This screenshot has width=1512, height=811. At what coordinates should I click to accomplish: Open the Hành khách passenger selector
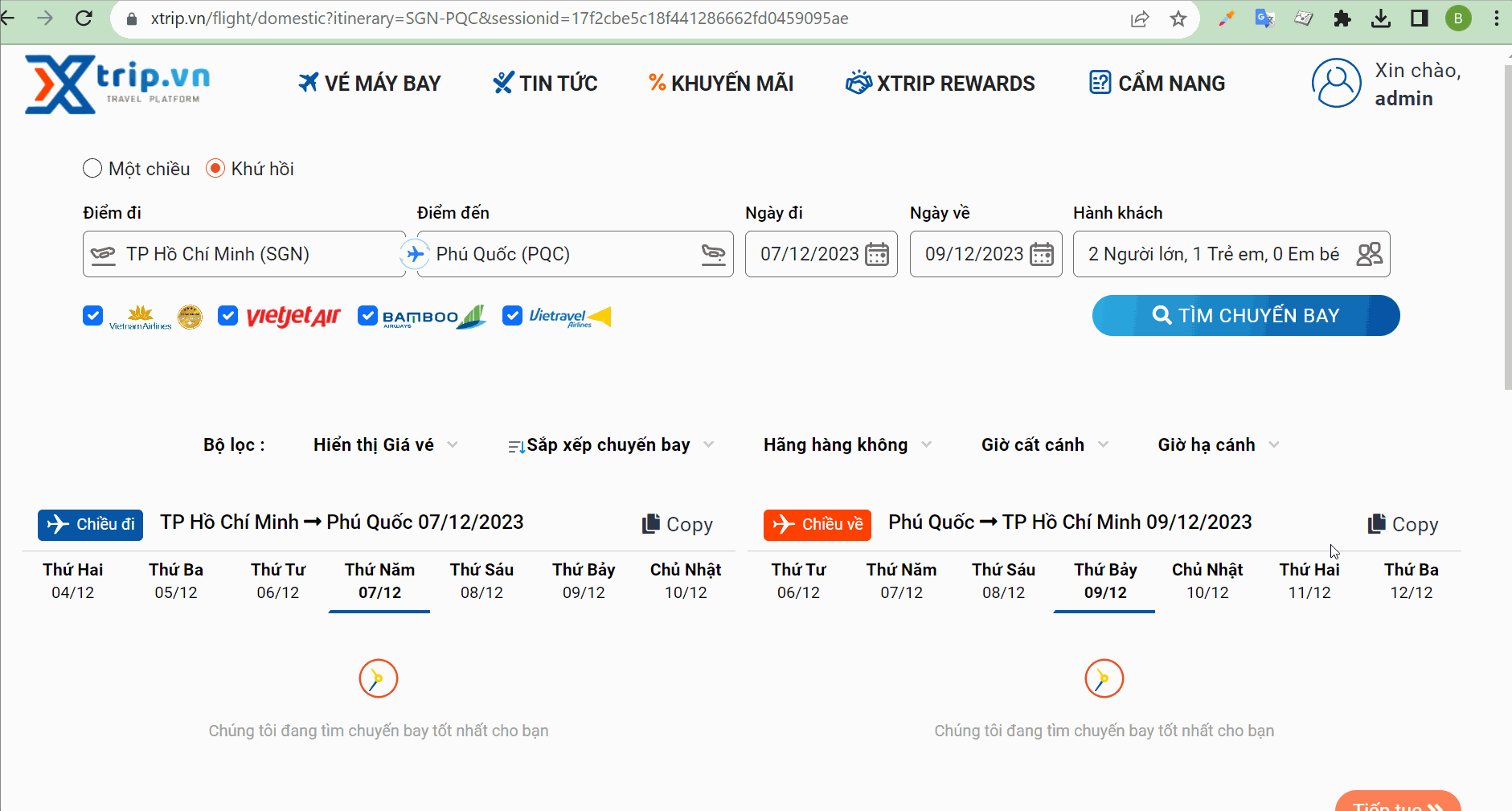coord(1231,254)
